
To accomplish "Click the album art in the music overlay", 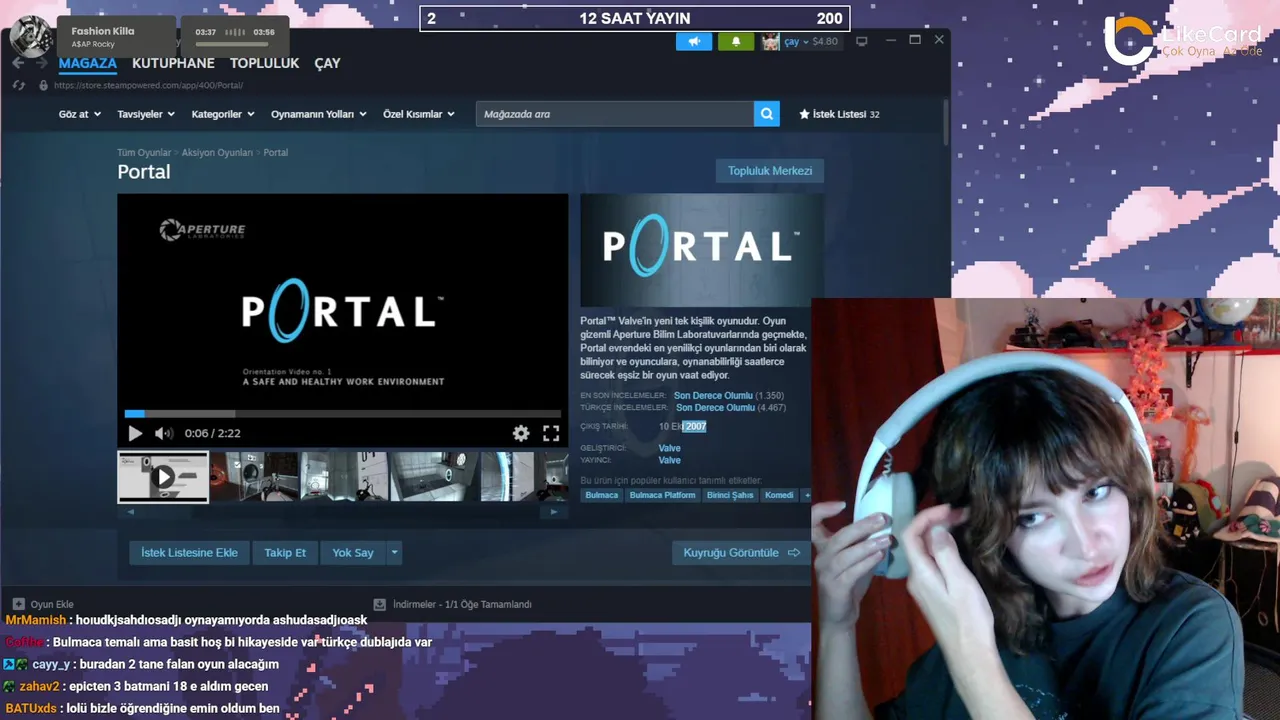I will click(31, 37).
